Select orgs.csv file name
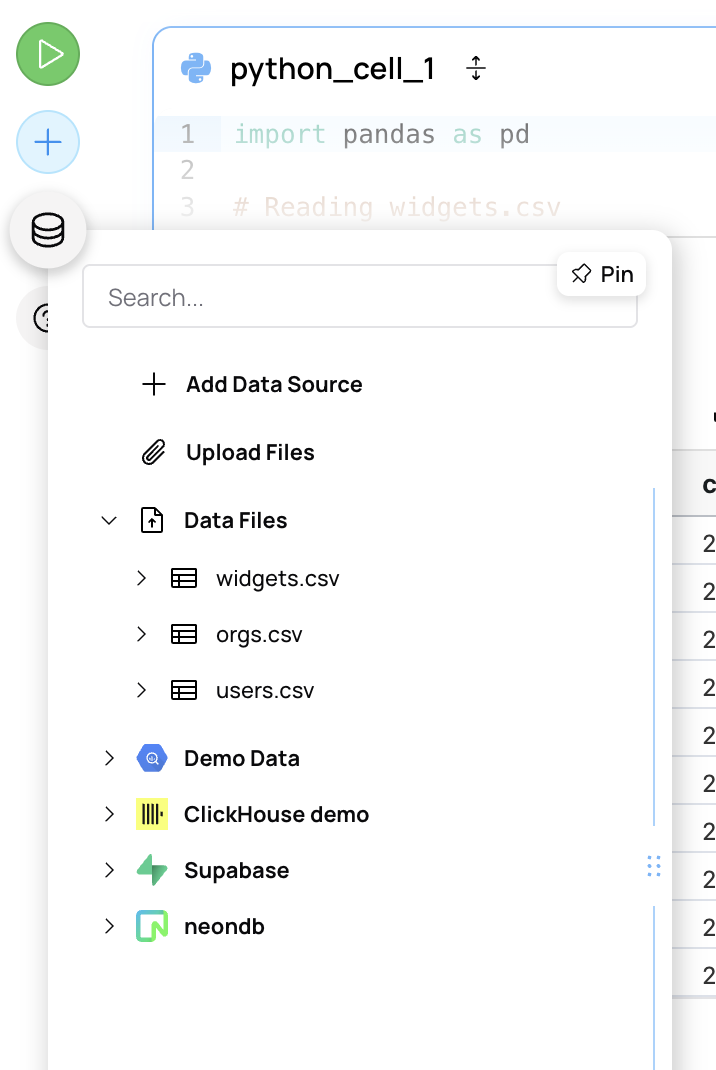 click(x=259, y=635)
